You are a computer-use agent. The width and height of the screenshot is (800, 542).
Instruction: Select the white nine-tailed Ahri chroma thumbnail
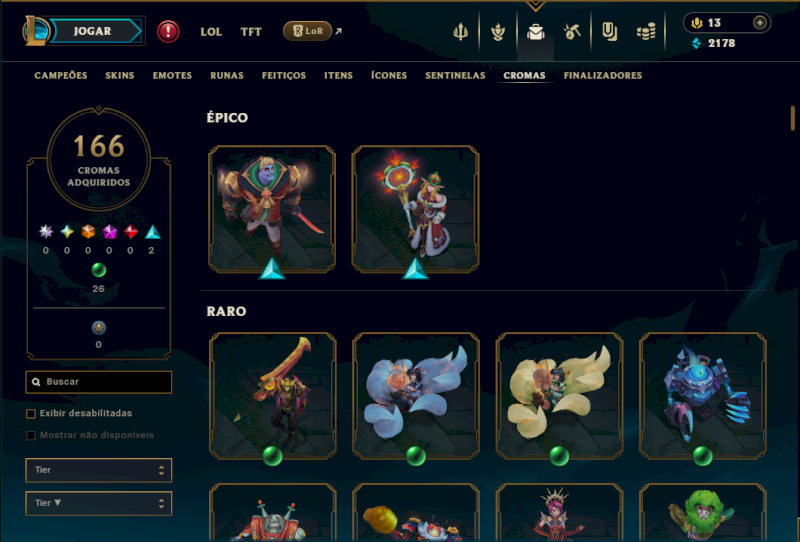(x=416, y=396)
